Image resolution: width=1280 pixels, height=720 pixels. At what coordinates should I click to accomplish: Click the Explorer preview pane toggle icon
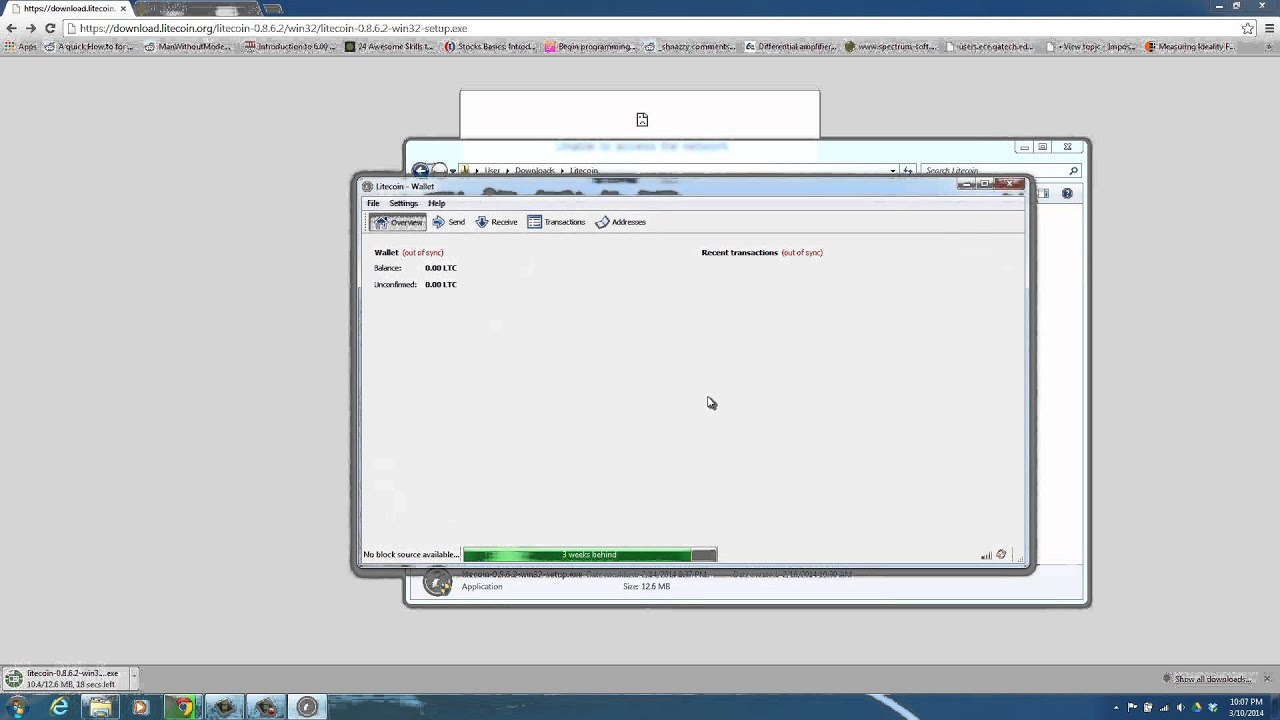point(1043,193)
